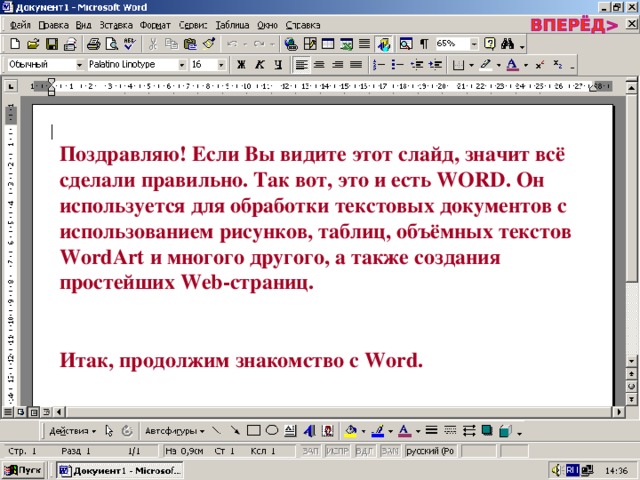The height and width of the screenshot is (480, 640).
Task: Select the Format Painter brush
Action: coord(209,44)
